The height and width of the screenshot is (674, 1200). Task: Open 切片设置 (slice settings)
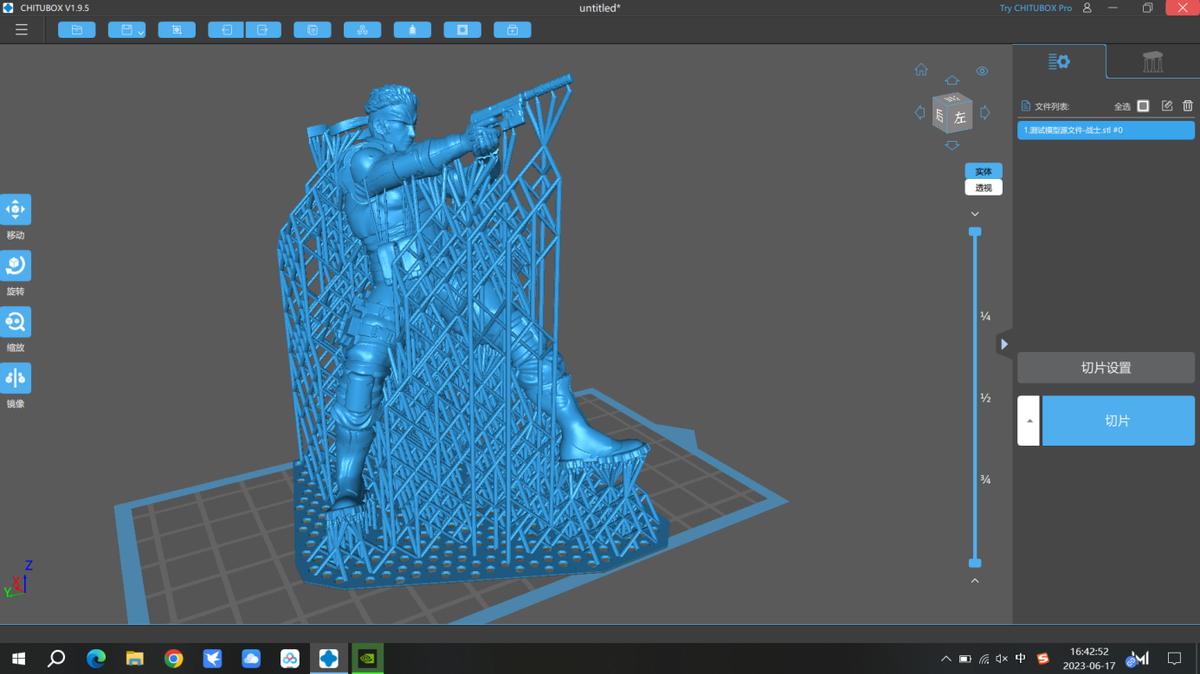(1105, 368)
